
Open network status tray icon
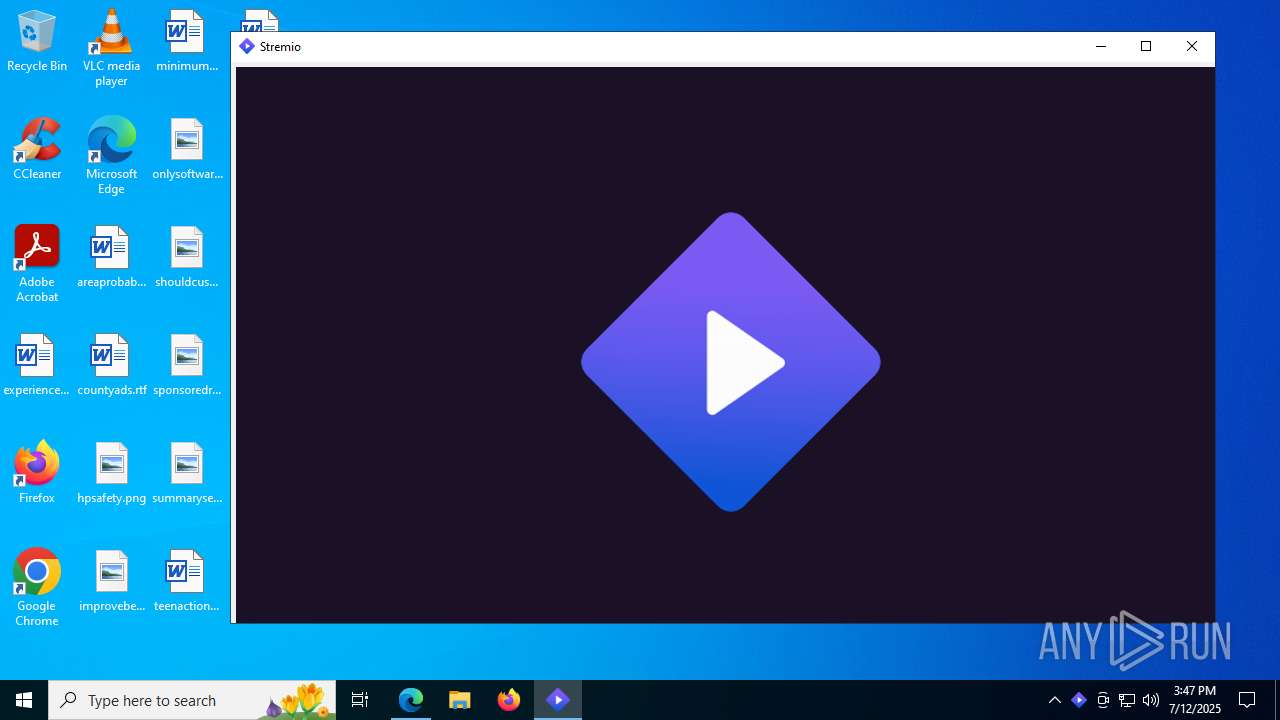[x=1127, y=700]
